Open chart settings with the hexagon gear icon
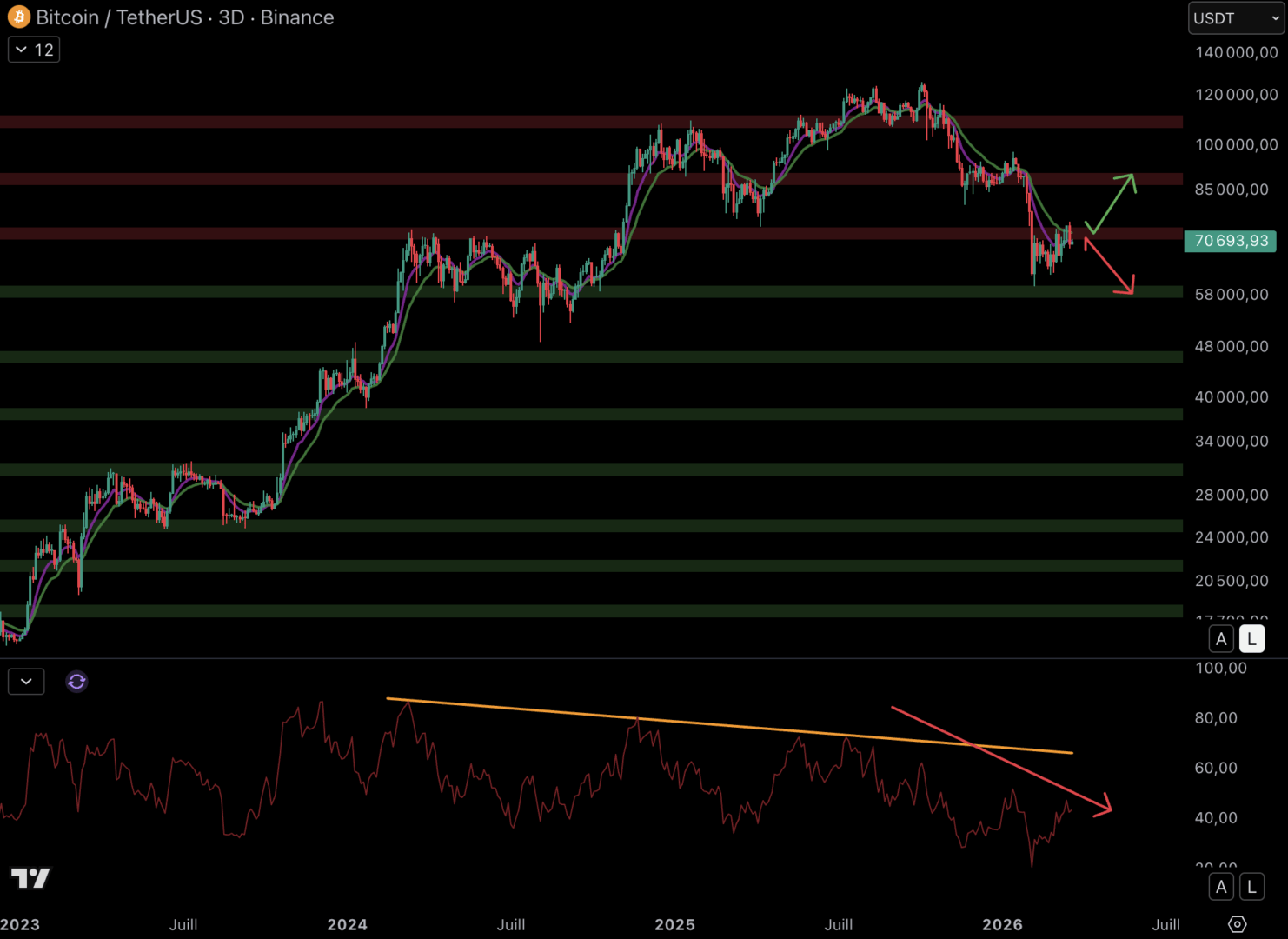This screenshot has height=939, width=1288. click(x=1237, y=923)
